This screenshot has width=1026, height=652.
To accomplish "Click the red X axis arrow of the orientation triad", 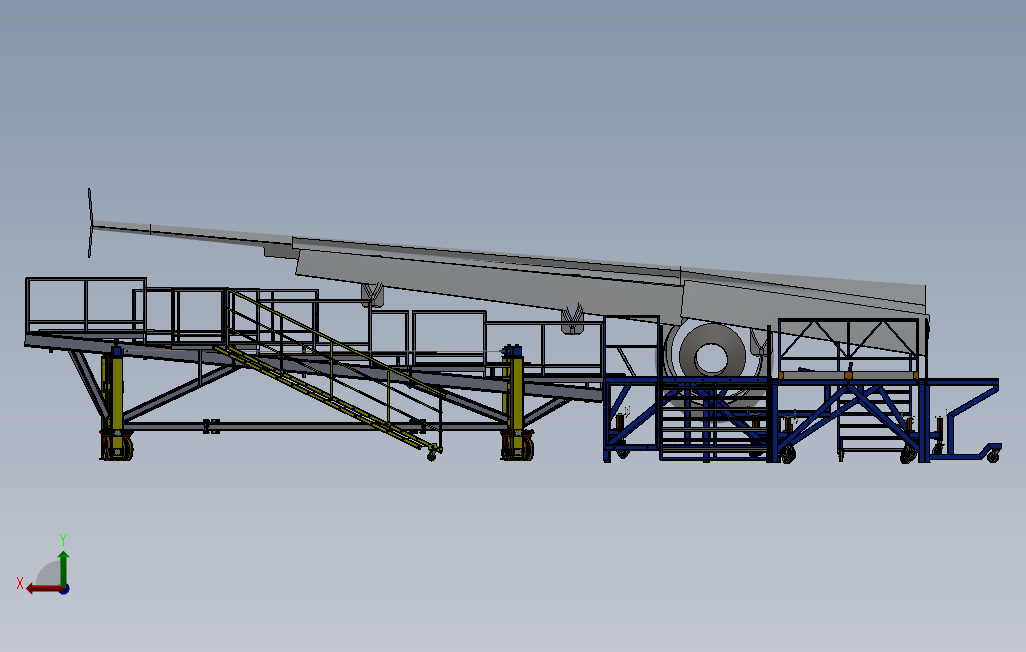I will coord(44,589).
